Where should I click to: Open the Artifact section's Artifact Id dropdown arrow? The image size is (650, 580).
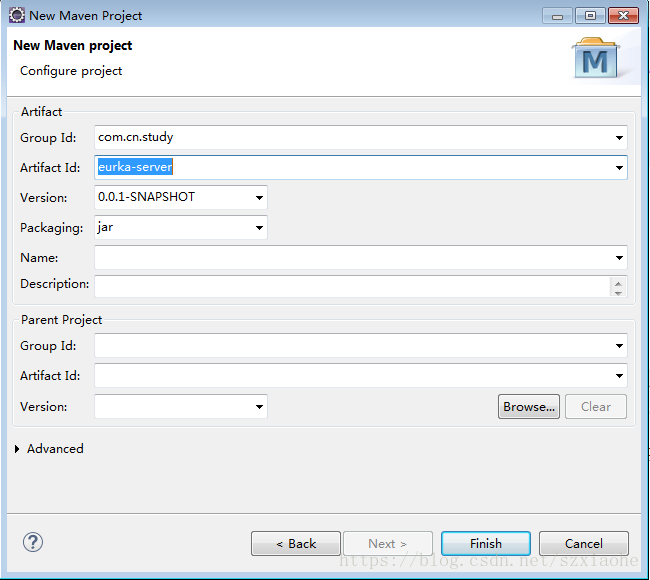619,167
